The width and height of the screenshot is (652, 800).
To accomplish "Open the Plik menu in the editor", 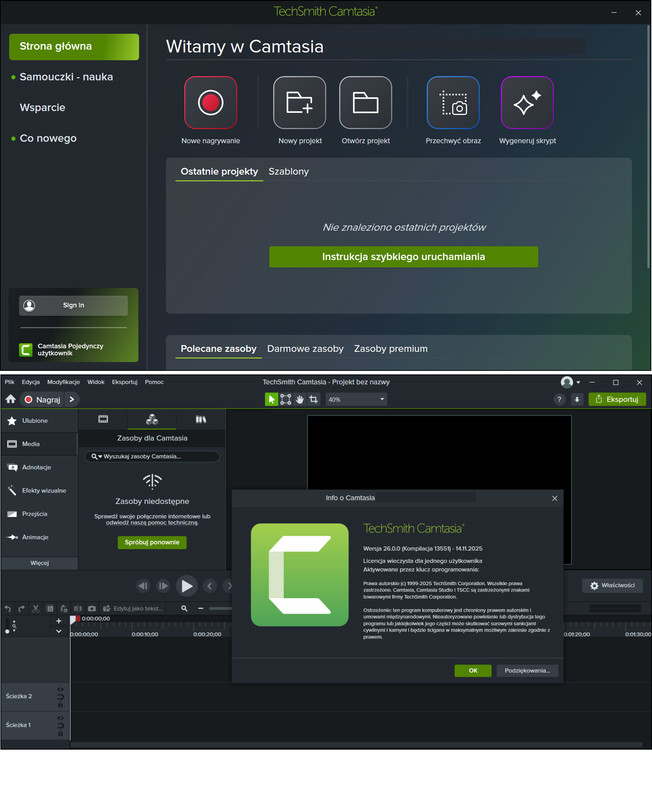I will (x=10, y=382).
